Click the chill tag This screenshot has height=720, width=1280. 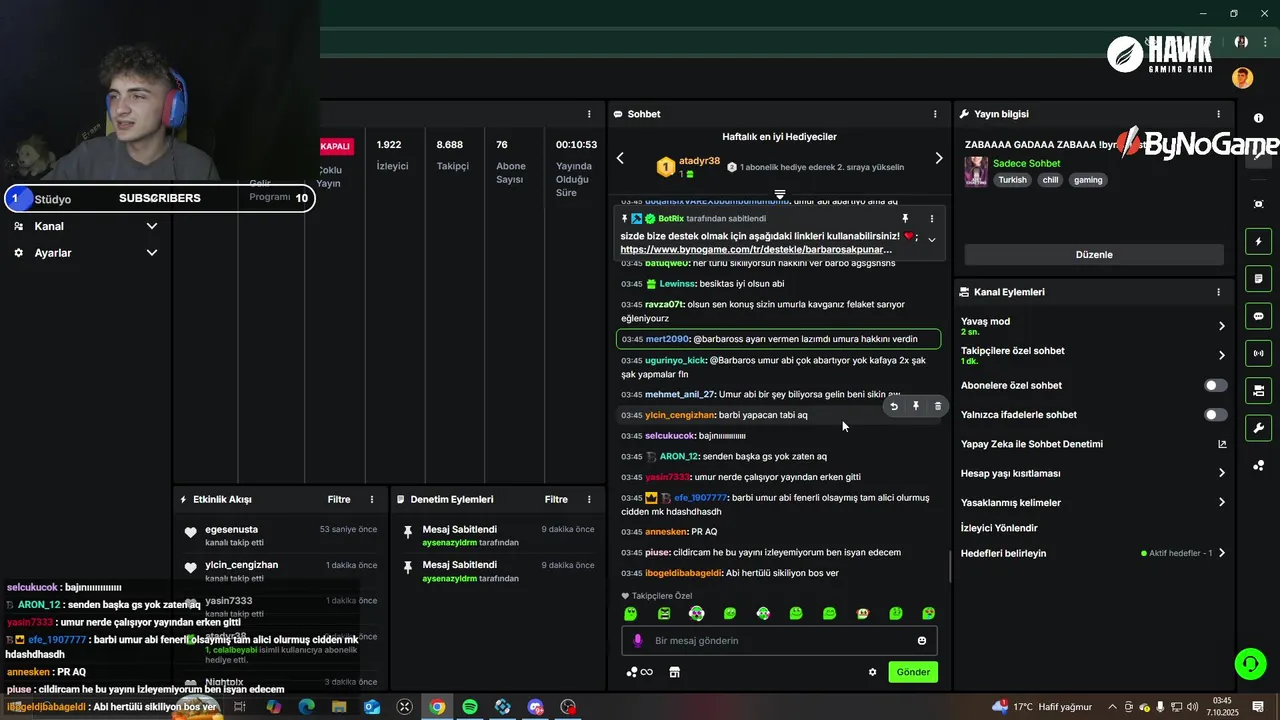coord(1050,180)
